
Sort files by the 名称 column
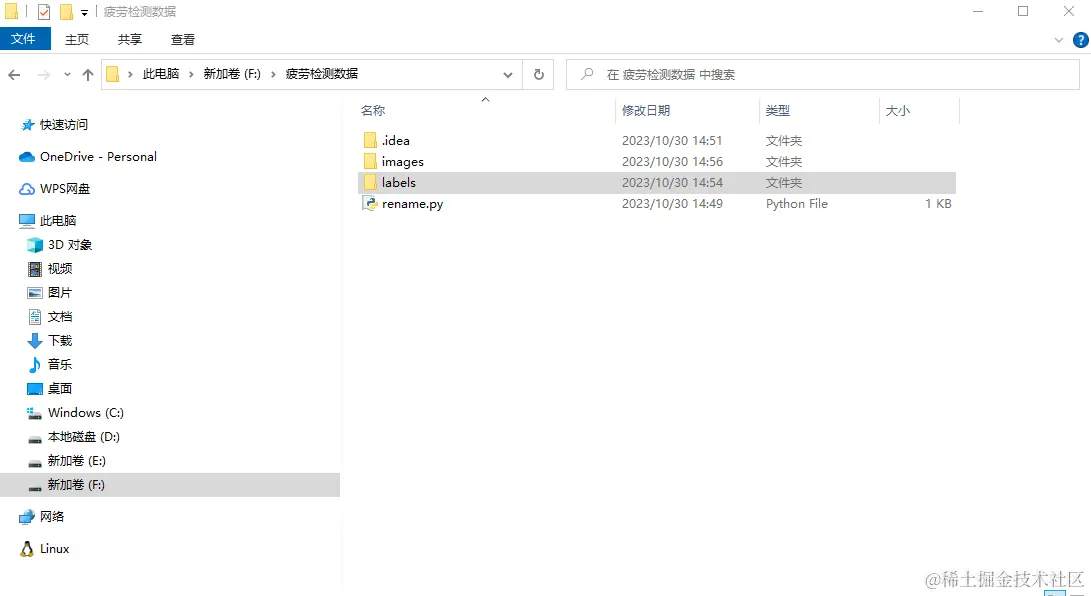(373, 111)
